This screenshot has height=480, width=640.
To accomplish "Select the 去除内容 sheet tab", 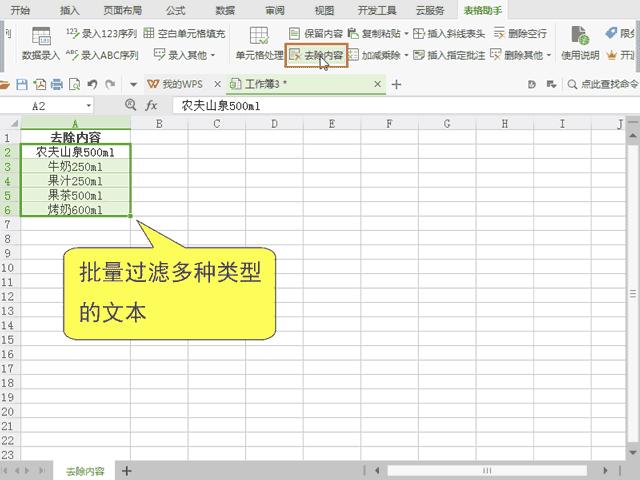I will point(85,471).
